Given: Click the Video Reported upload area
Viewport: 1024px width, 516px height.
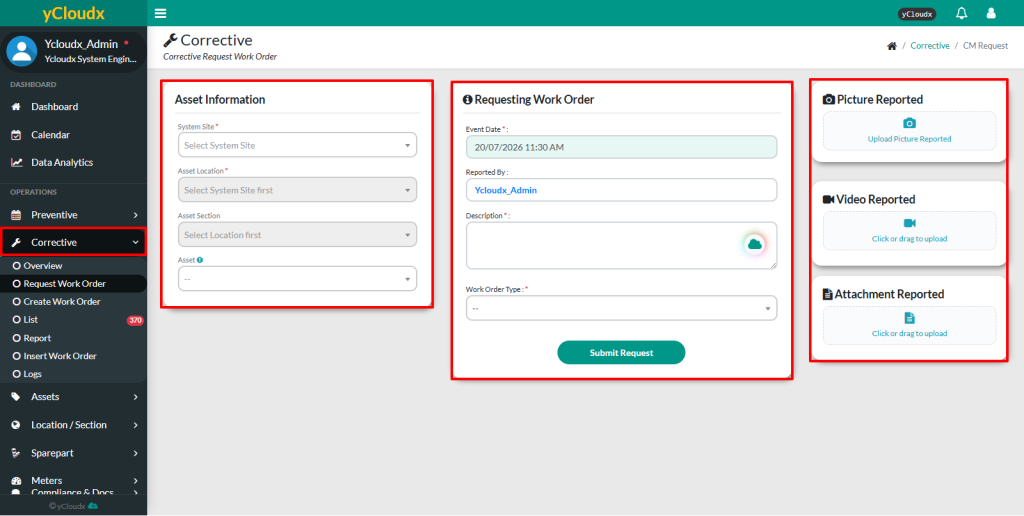Looking at the screenshot, I should [x=909, y=231].
